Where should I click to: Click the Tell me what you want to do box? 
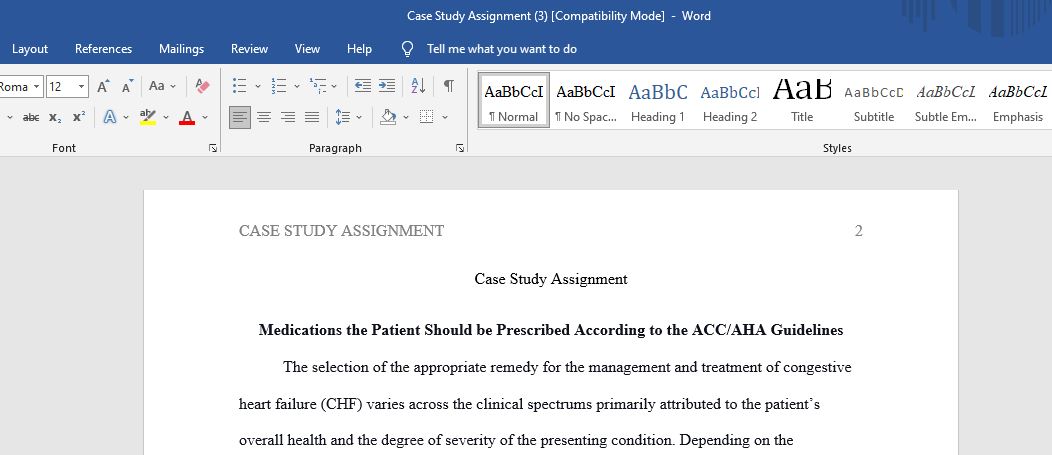[x=501, y=49]
